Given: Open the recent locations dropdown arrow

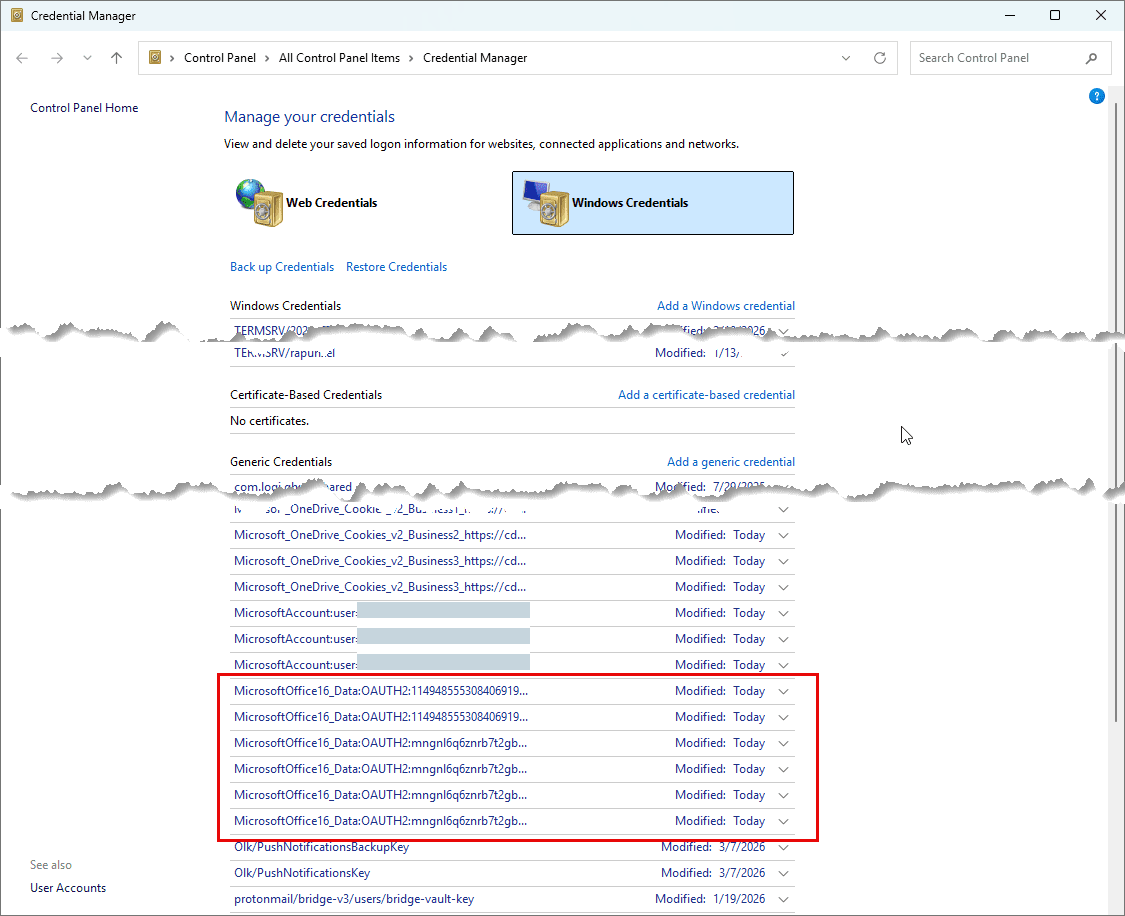Looking at the screenshot, I should [x=87, y=58].
